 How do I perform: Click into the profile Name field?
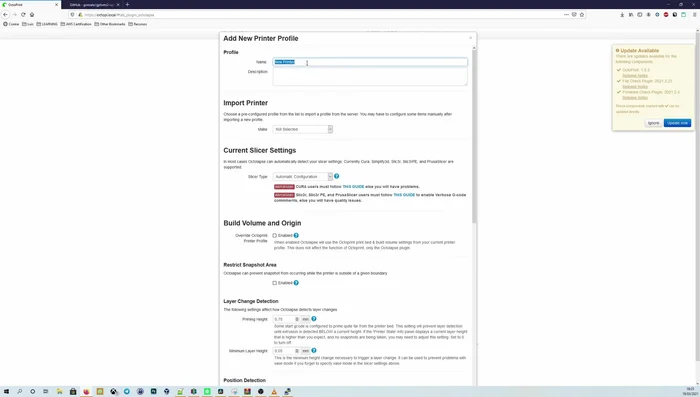[370, 62]
